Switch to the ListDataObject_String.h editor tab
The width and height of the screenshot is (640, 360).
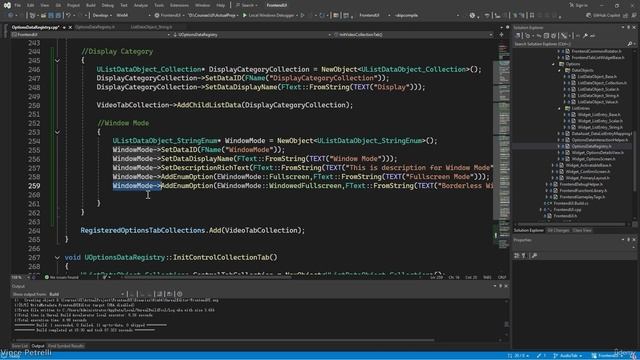tap(151, 27)
